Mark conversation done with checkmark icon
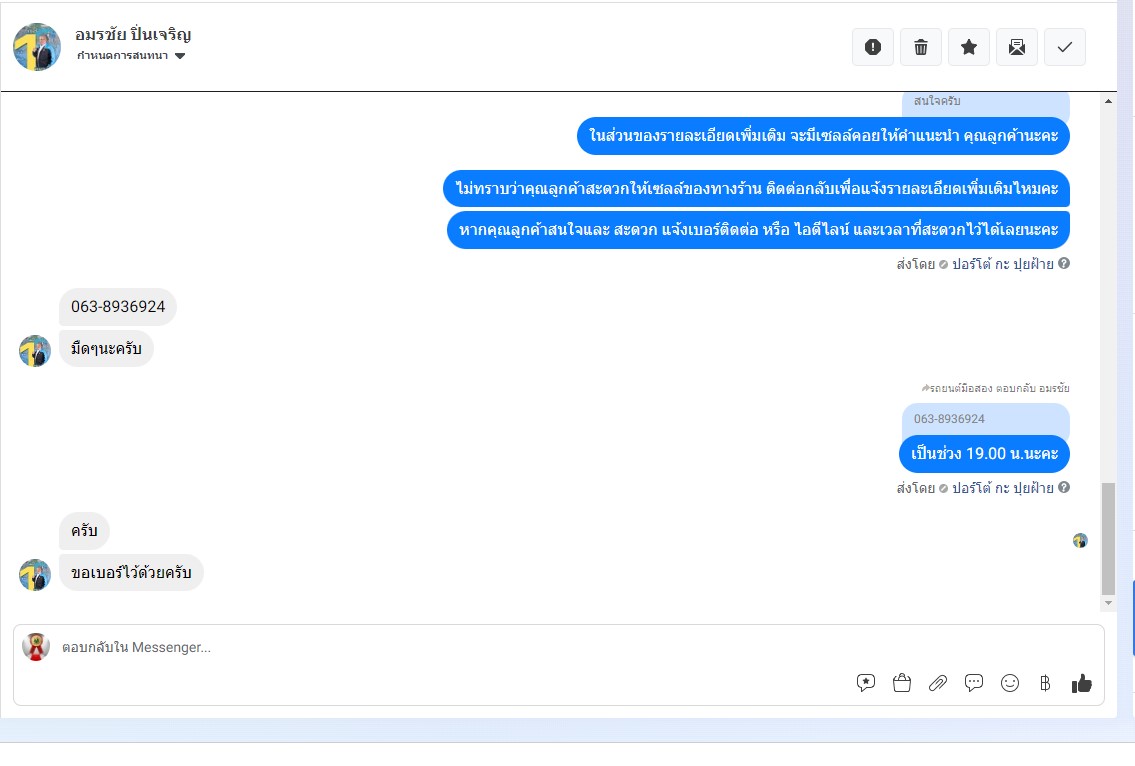Image resolution: width=1135 pixels, height=766 pixels. tap(1065, 47)
